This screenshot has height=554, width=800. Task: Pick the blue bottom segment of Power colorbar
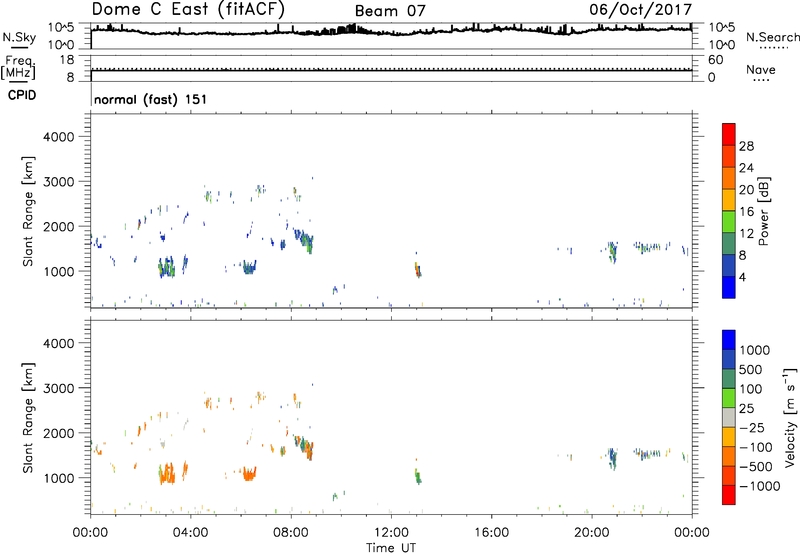point(729,287)
